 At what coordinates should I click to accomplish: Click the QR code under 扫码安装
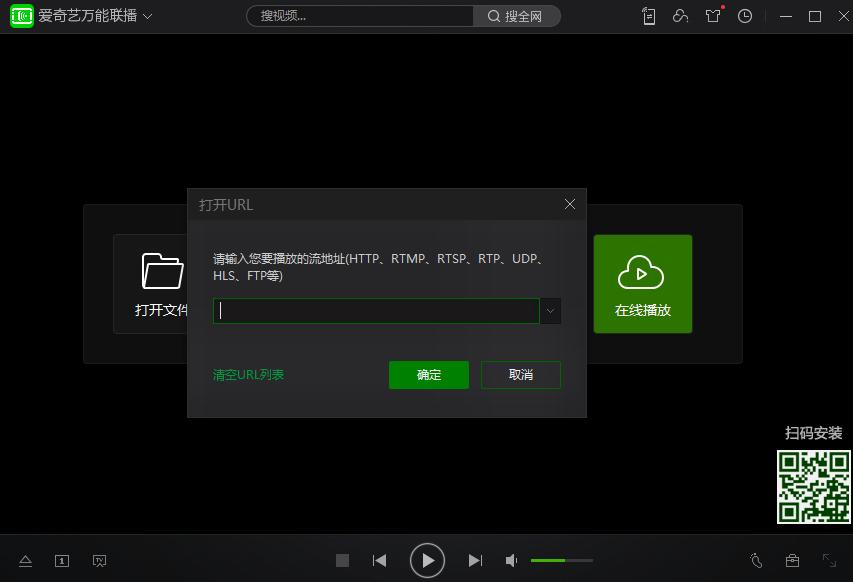pos(813,487)
